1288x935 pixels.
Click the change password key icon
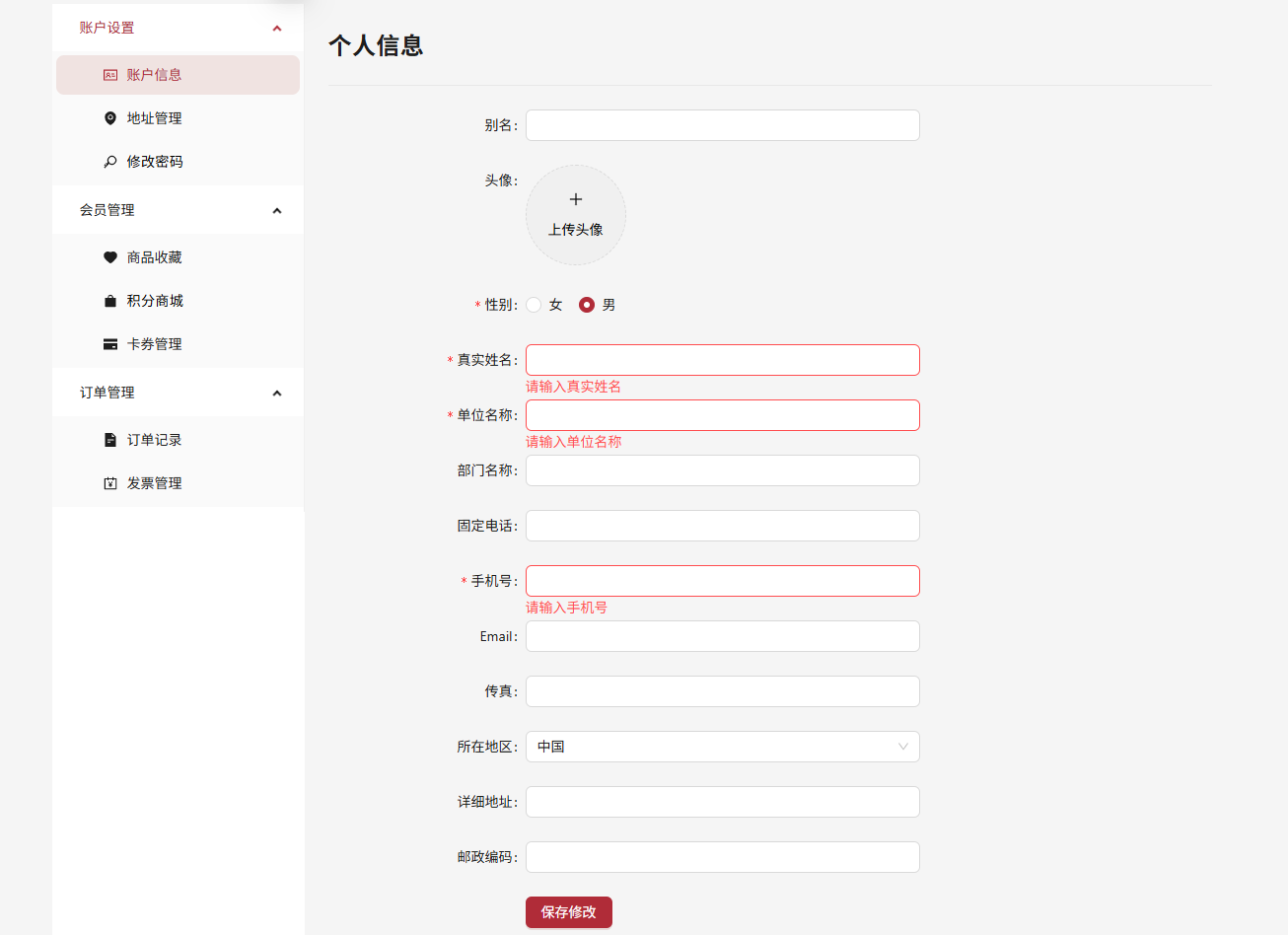click(x=110, y=162)
